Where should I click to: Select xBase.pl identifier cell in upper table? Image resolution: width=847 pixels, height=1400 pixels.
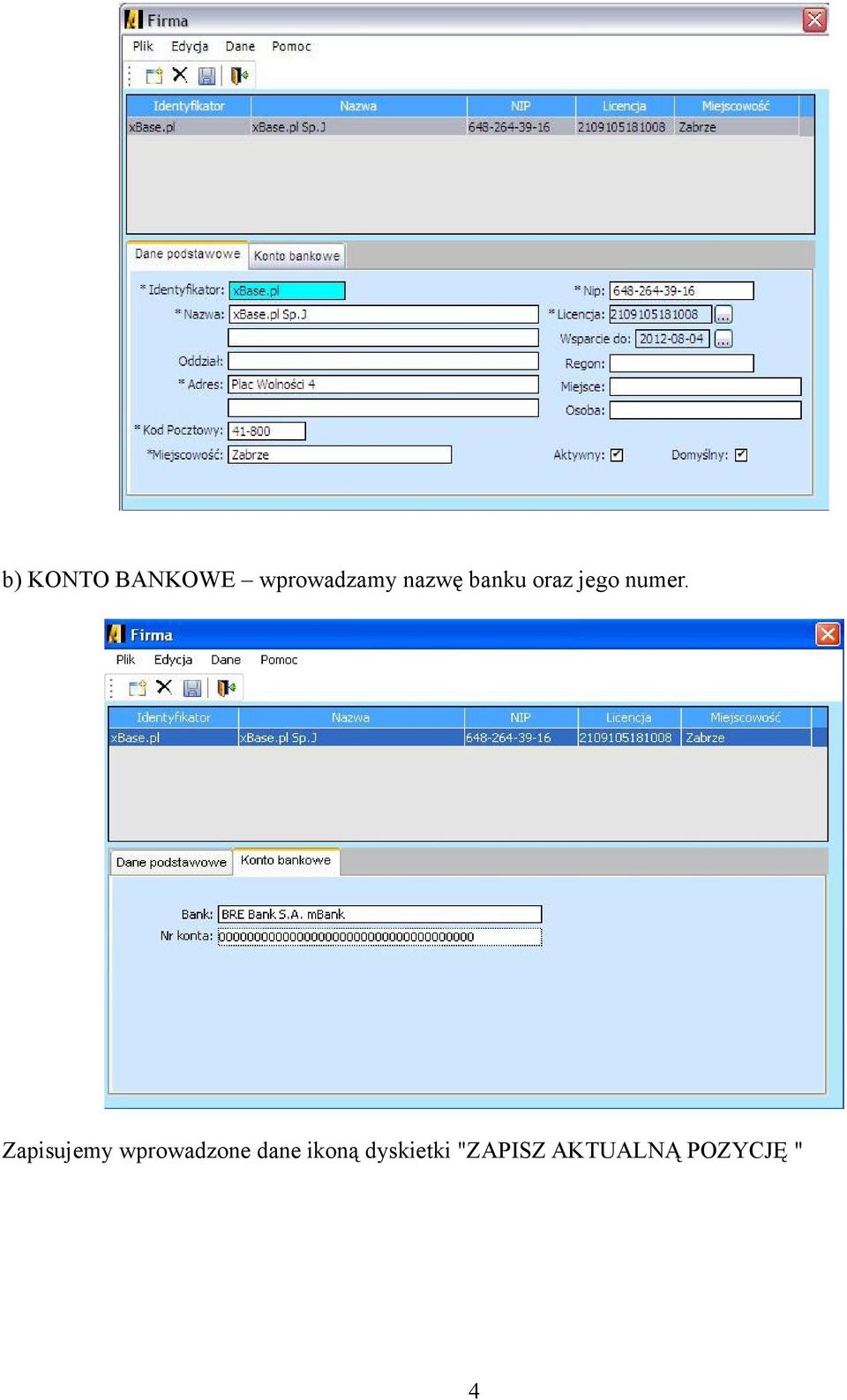point(189,127)
